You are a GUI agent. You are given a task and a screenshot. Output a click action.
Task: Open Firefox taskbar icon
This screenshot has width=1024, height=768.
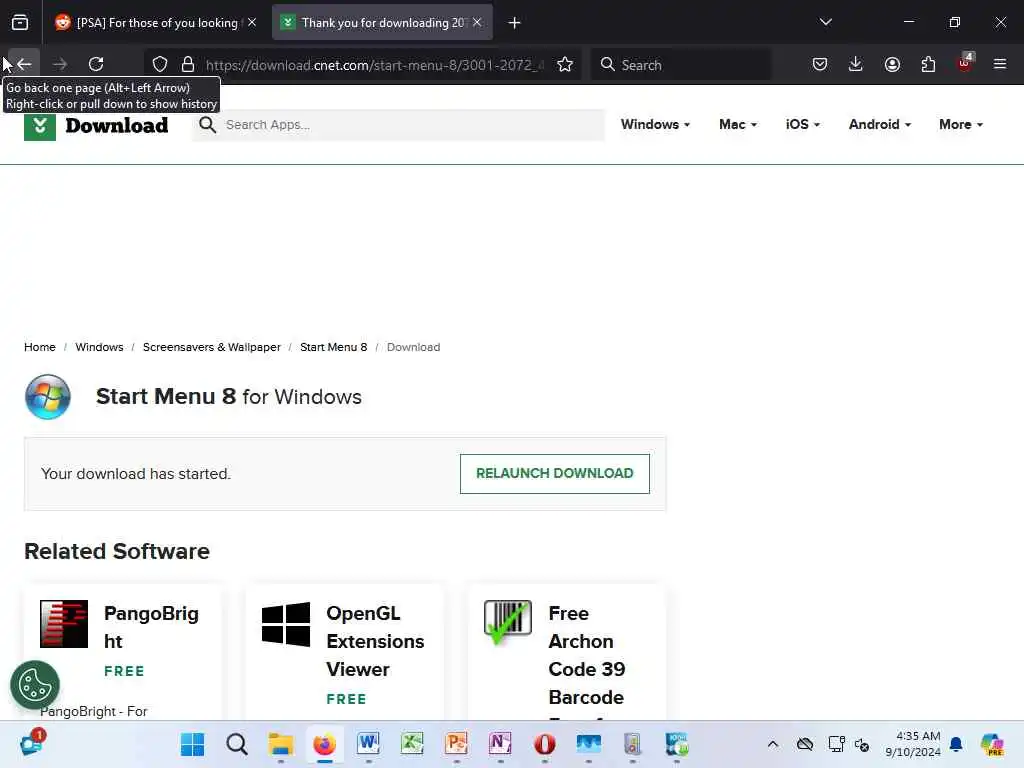tap(325, 744)
